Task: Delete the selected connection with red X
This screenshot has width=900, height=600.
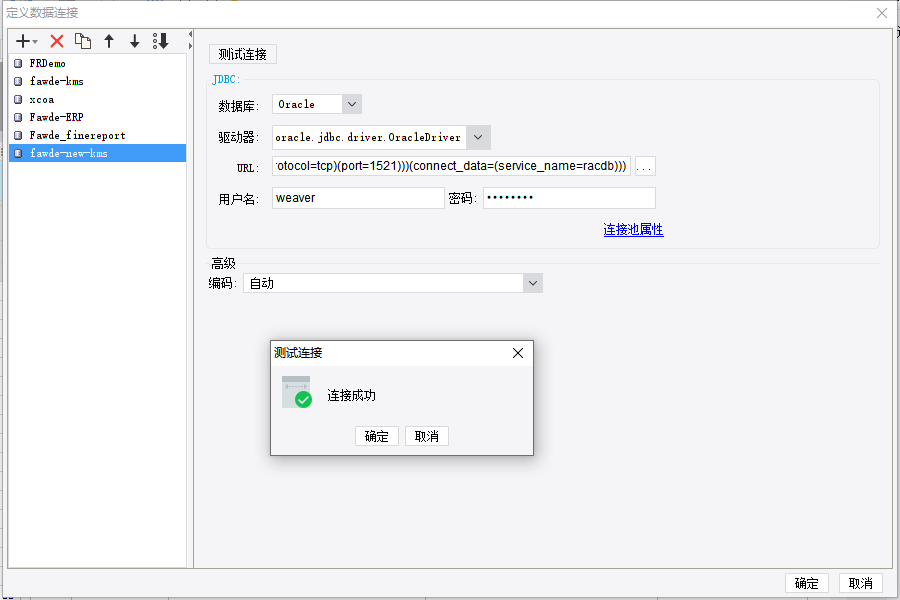Action: point(57,41)
